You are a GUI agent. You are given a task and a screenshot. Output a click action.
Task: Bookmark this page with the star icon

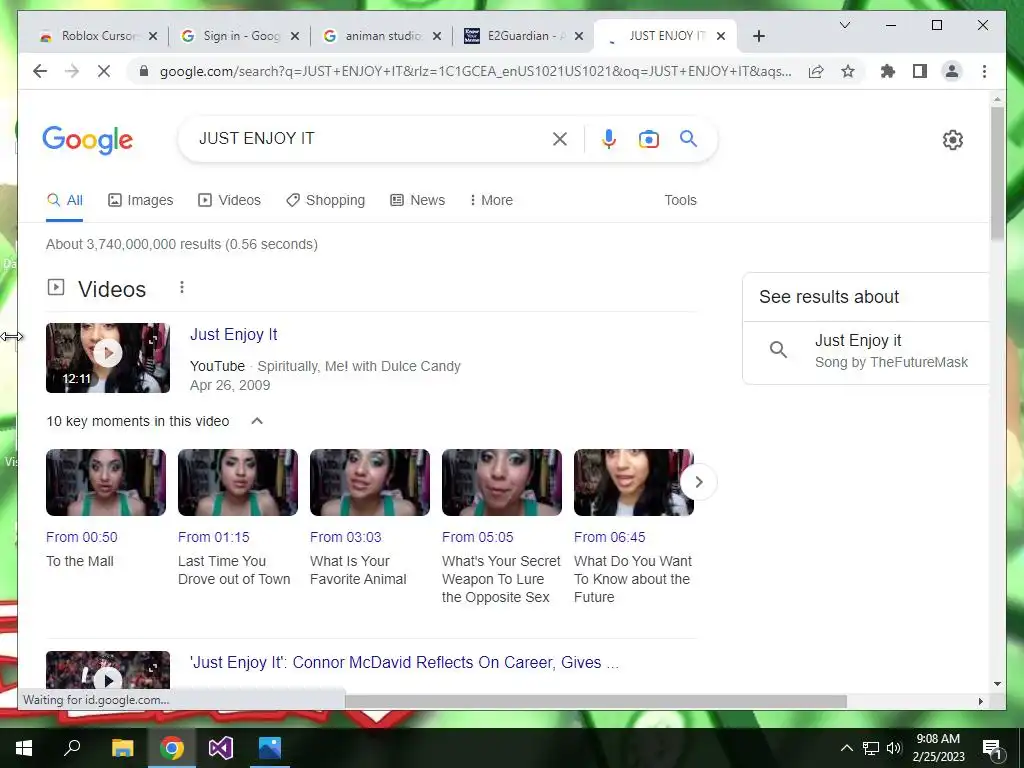tap(848, 71)
